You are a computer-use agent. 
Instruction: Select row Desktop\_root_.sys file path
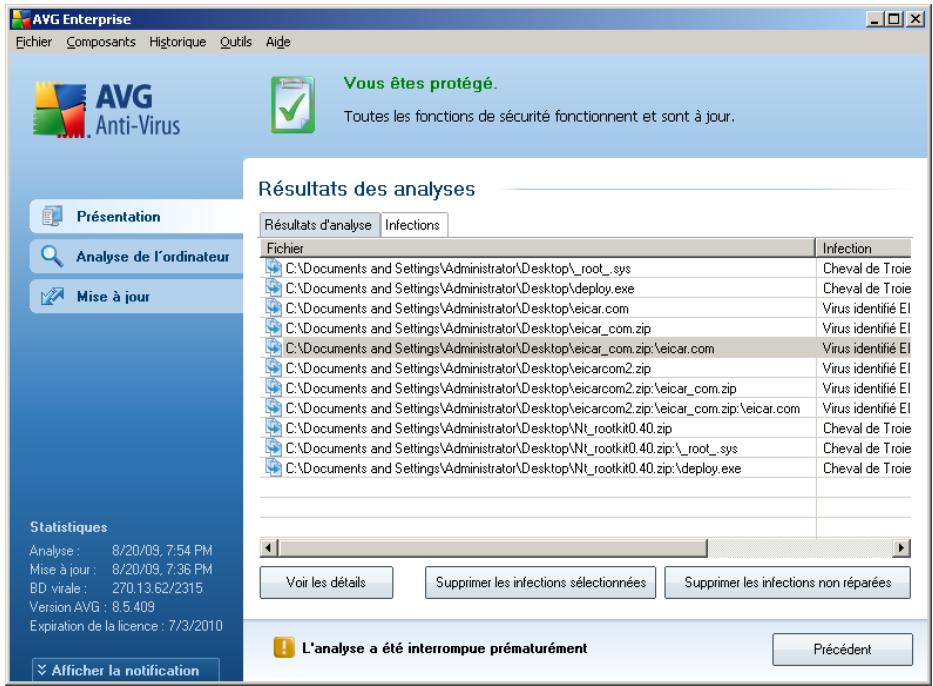458,268
